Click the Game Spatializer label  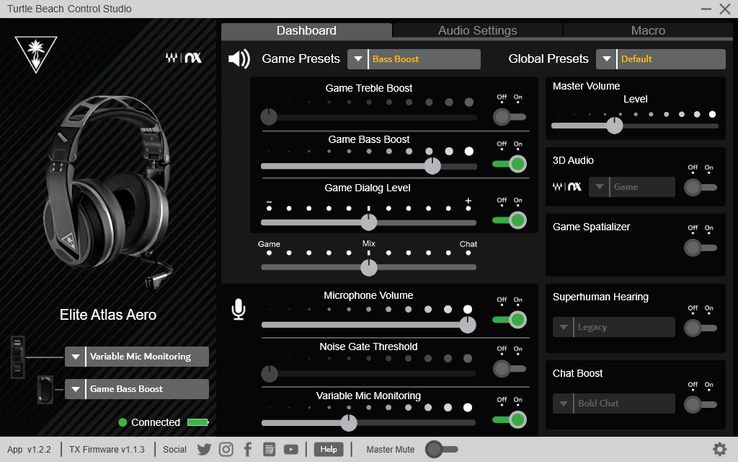[x=591, y=227]
